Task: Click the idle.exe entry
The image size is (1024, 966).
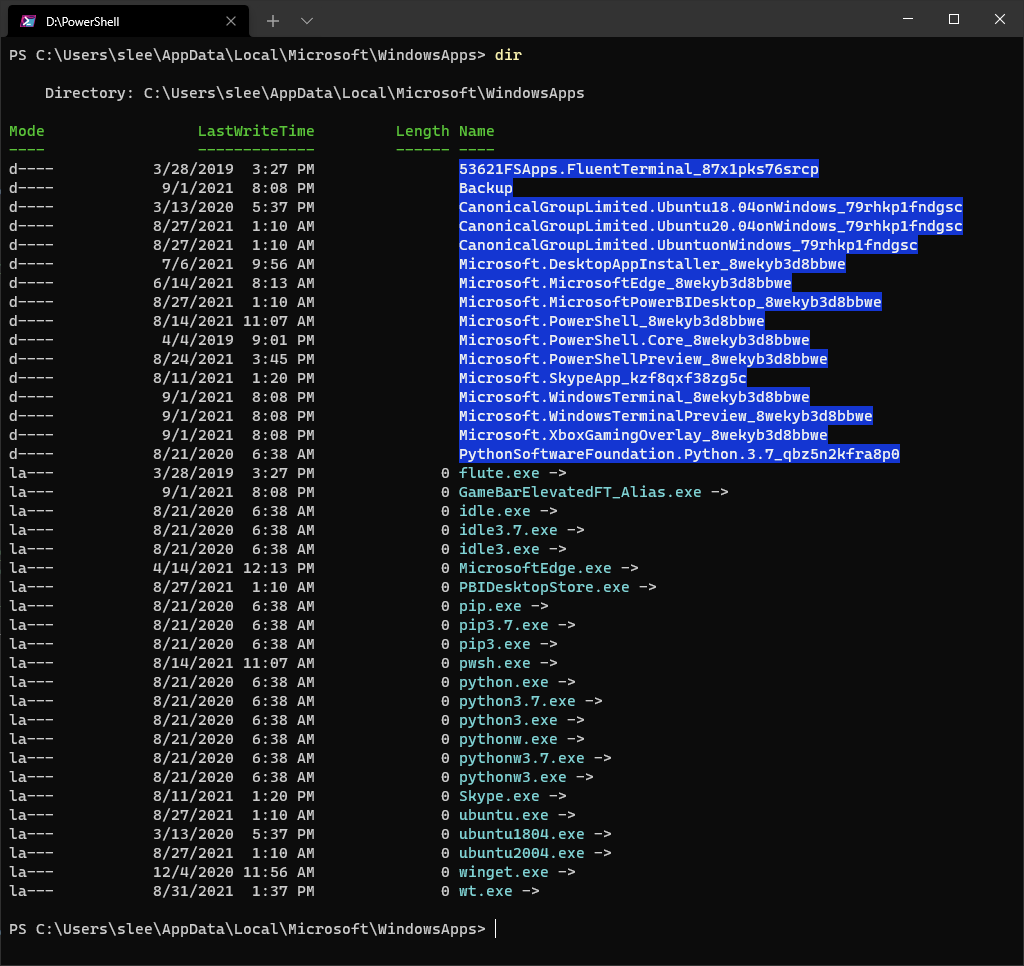Action: click(x=494, y=511)
